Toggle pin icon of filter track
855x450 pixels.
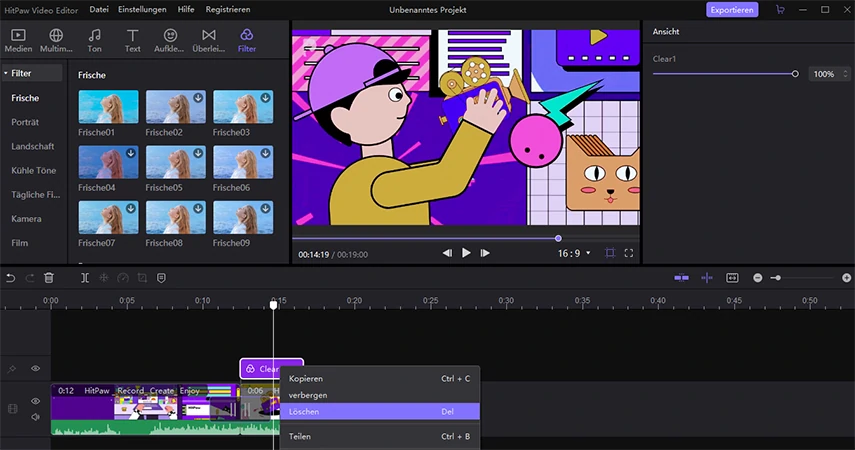coord(11,369)
